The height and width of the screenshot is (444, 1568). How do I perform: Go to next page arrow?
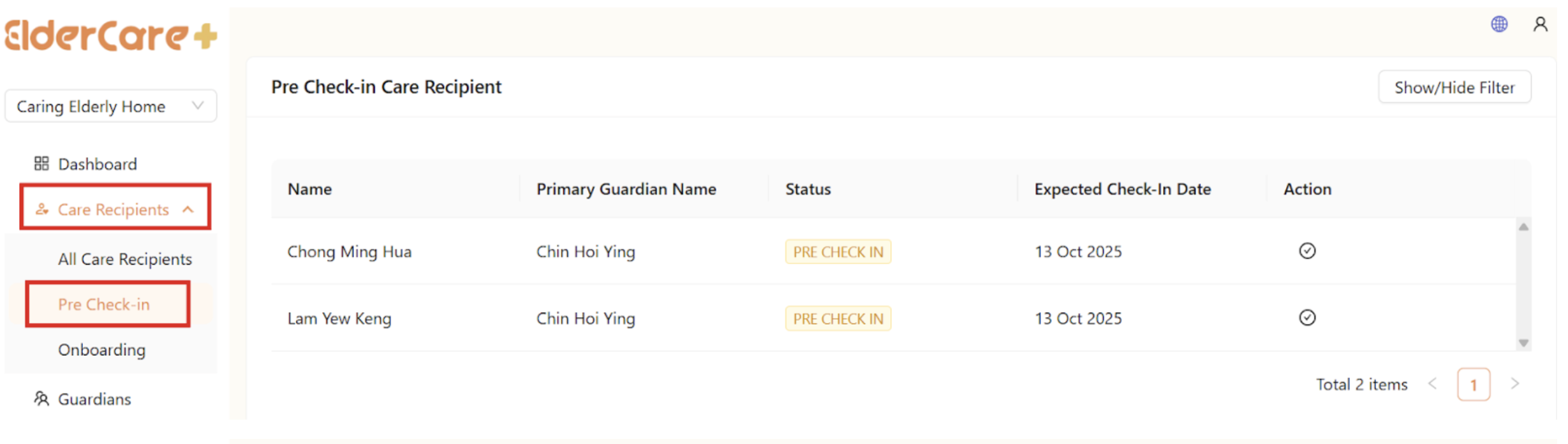(1514, 383)
